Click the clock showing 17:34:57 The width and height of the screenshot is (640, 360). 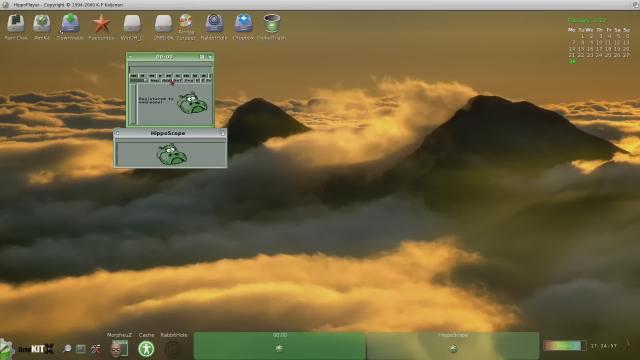(603, 346)
